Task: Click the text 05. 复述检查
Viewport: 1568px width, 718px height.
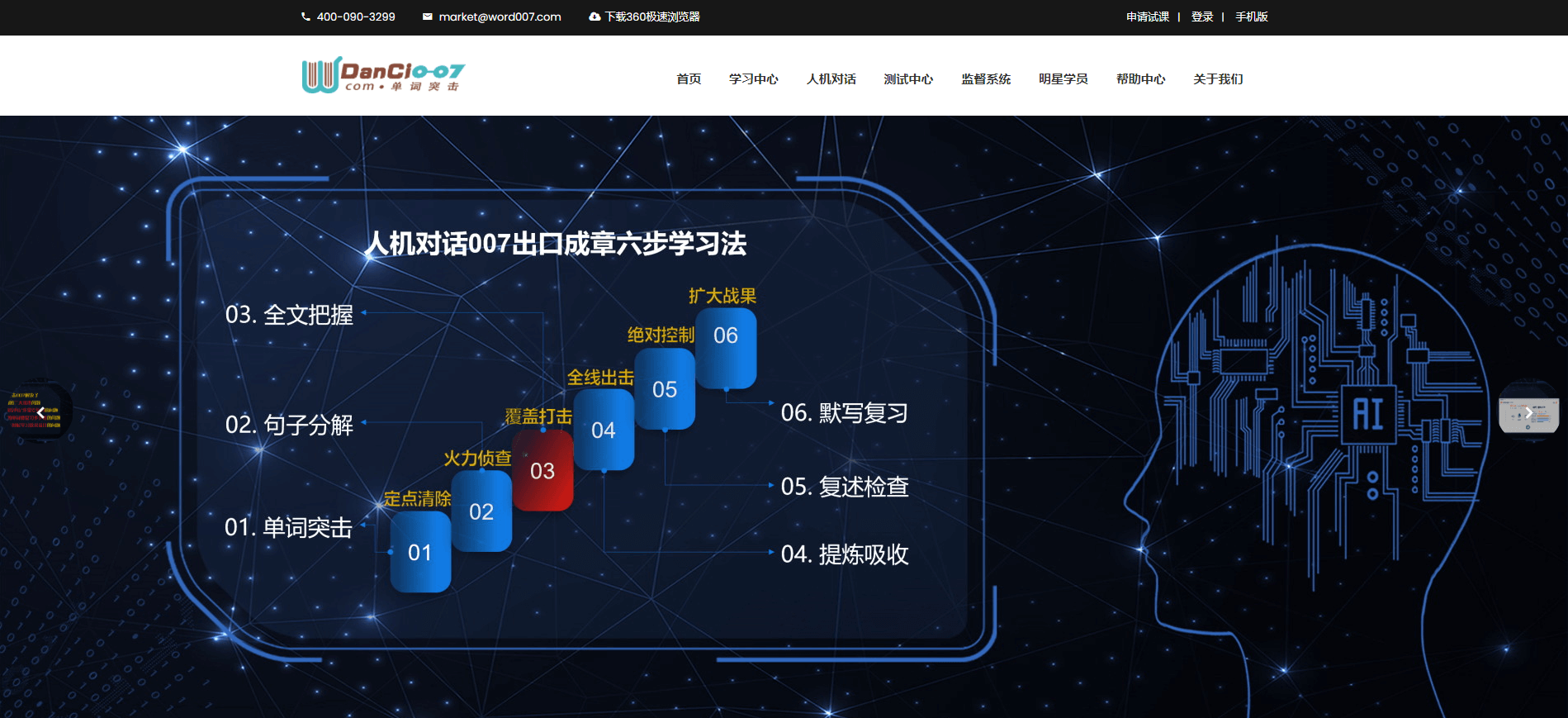Action: click(x=845, y=487)
